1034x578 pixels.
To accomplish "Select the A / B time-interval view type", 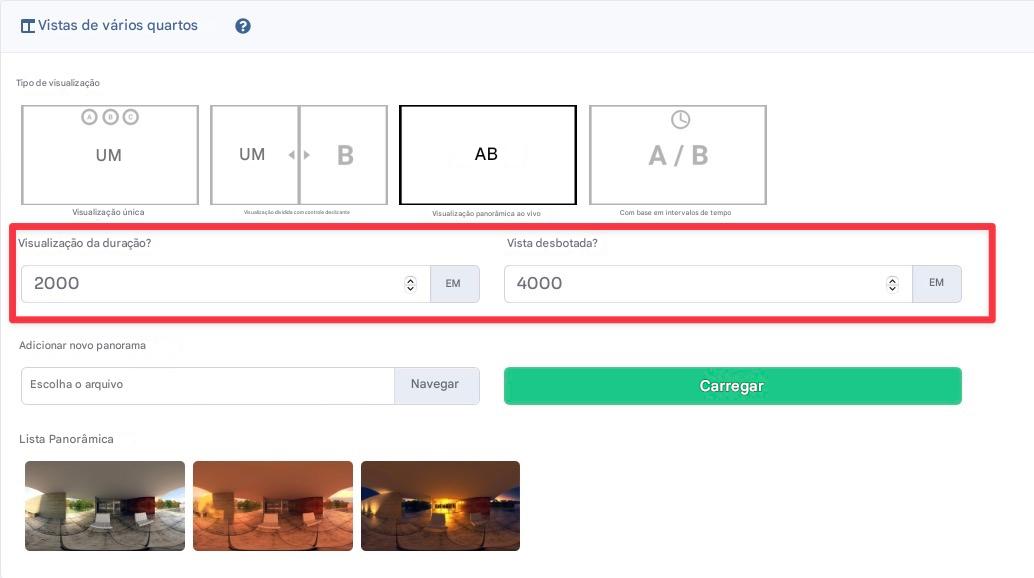I will point(678,155).
